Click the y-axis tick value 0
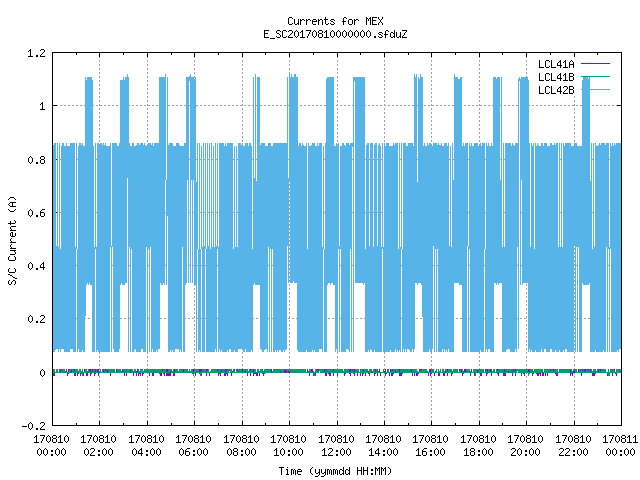Viewport: 640px width, 480px height. (x=42, y=373)
